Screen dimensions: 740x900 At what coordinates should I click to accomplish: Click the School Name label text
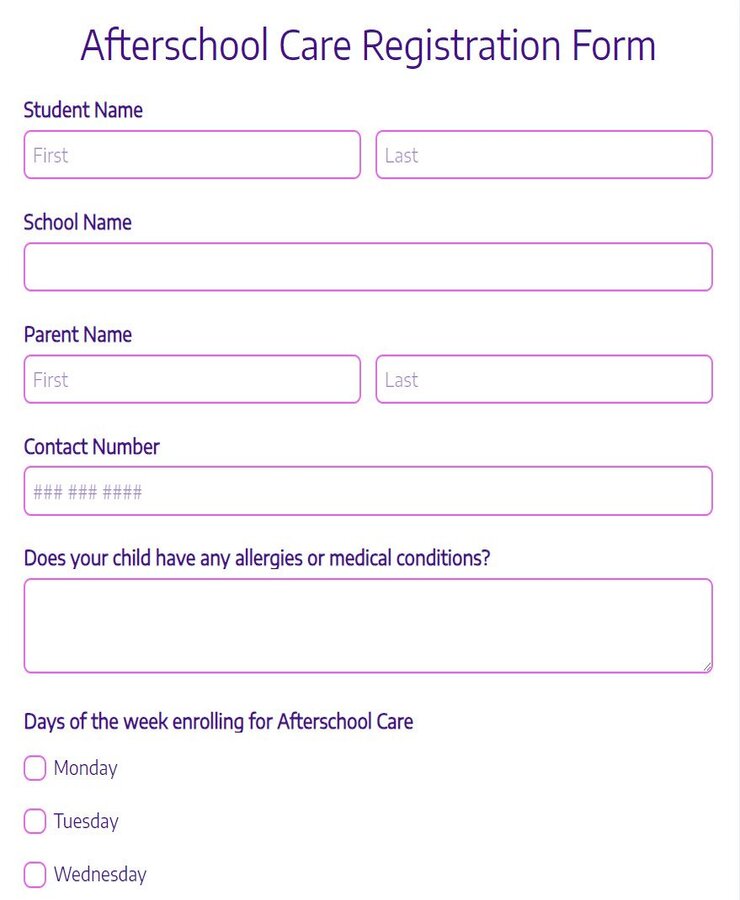(78, 222)
